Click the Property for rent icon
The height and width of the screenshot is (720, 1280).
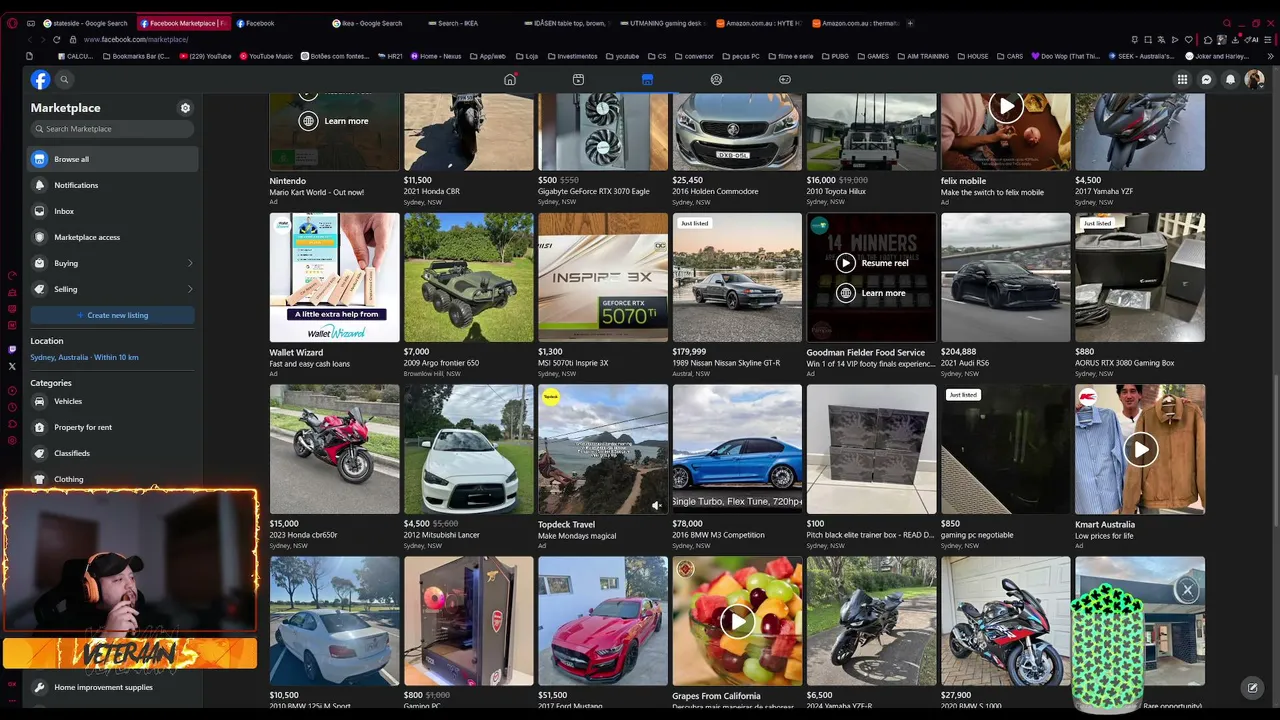[39, 427]
